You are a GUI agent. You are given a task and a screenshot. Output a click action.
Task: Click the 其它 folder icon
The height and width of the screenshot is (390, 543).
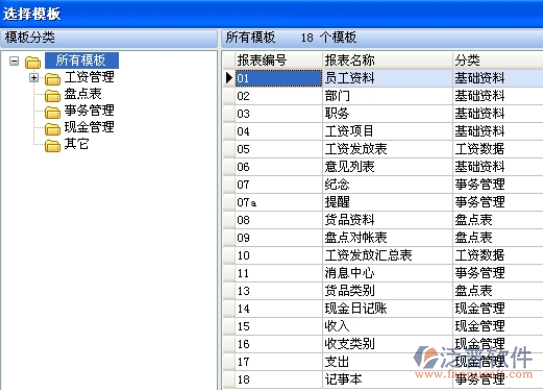tap(53, 146)
